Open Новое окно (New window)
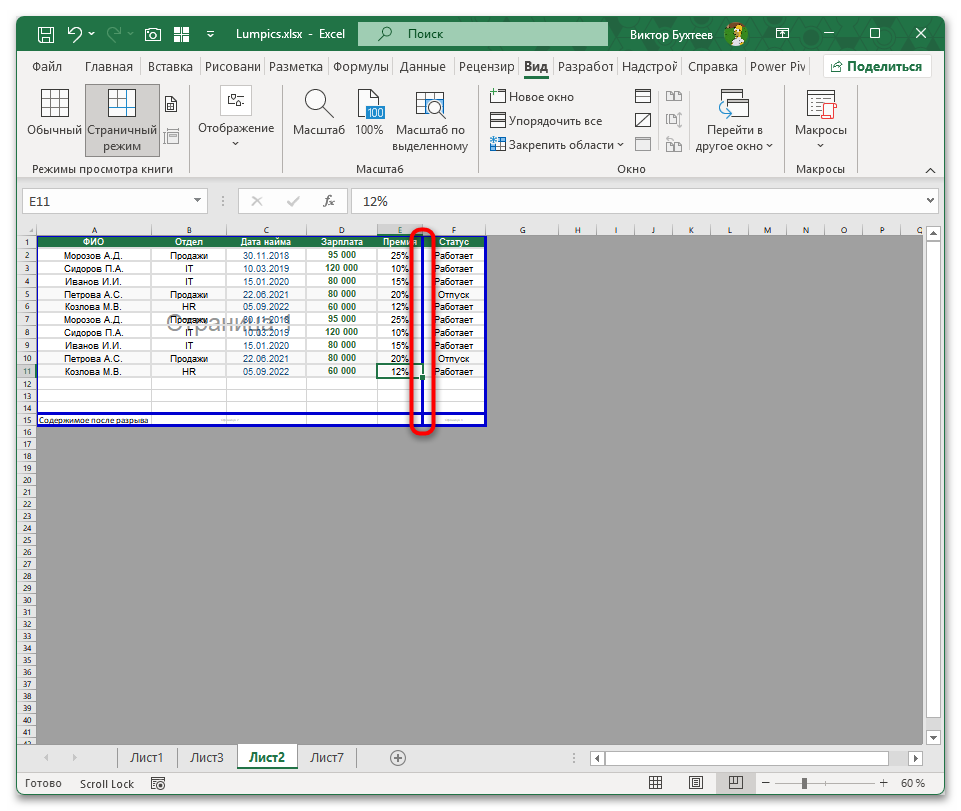 [x=532, y=97]
